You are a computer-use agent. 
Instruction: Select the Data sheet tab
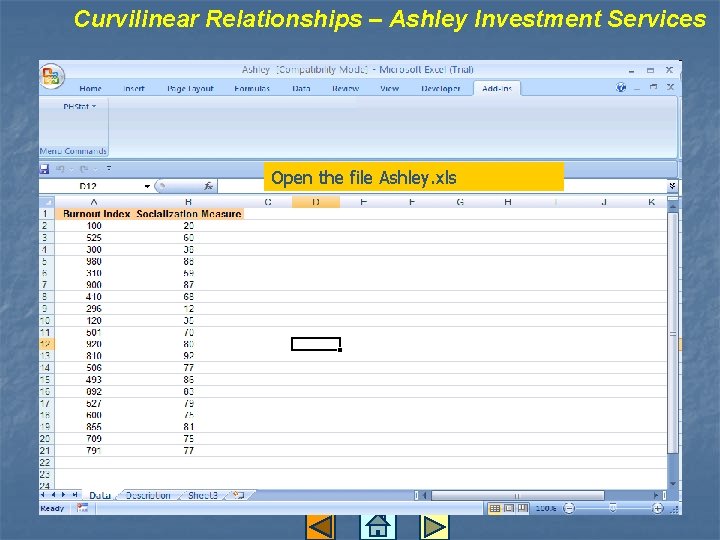(100, 495)
